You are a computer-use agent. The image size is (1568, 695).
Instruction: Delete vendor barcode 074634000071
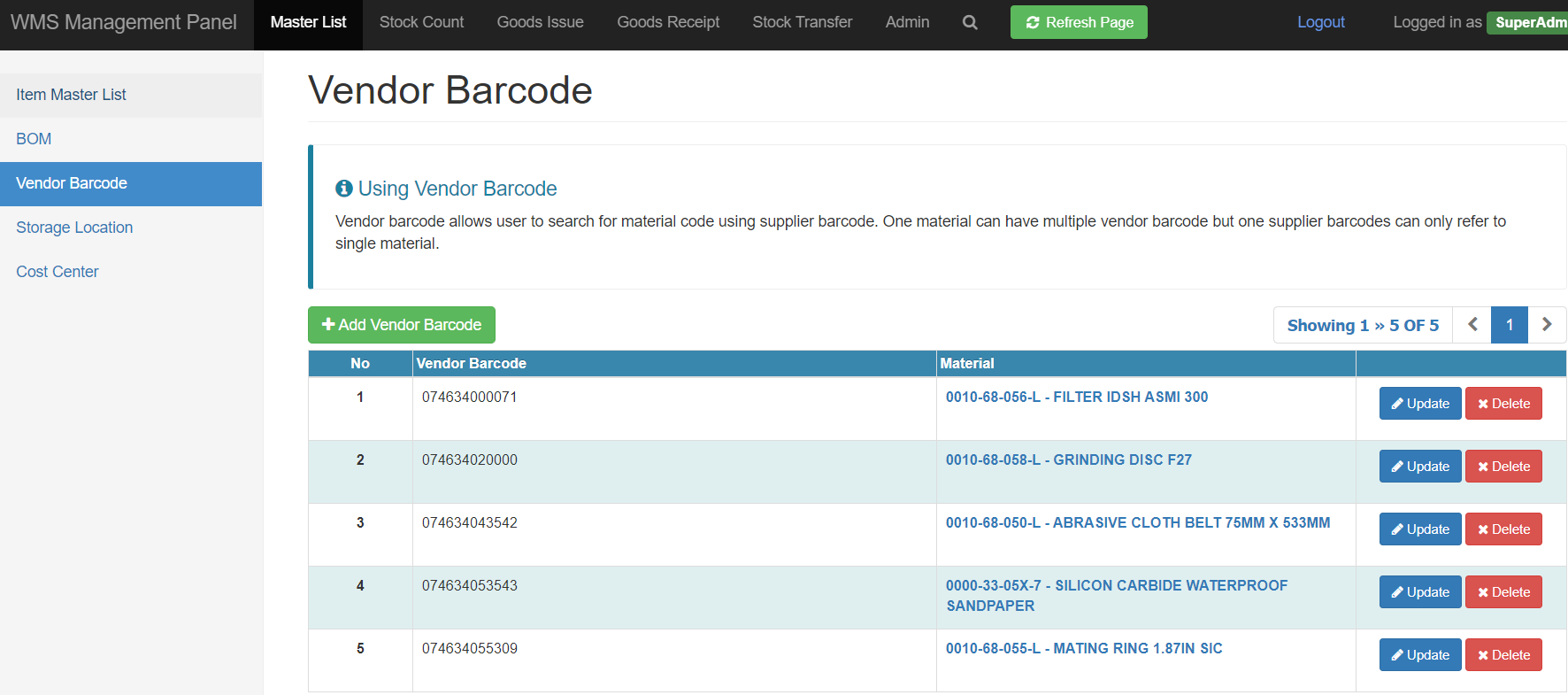click(1503, 404)
